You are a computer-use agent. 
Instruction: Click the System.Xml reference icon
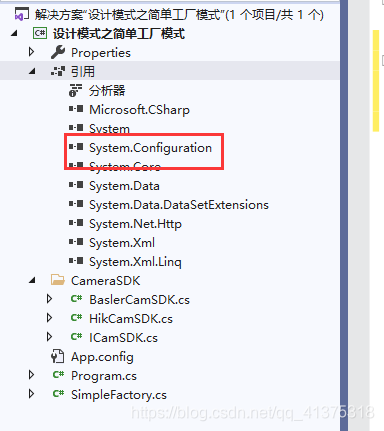76,242
